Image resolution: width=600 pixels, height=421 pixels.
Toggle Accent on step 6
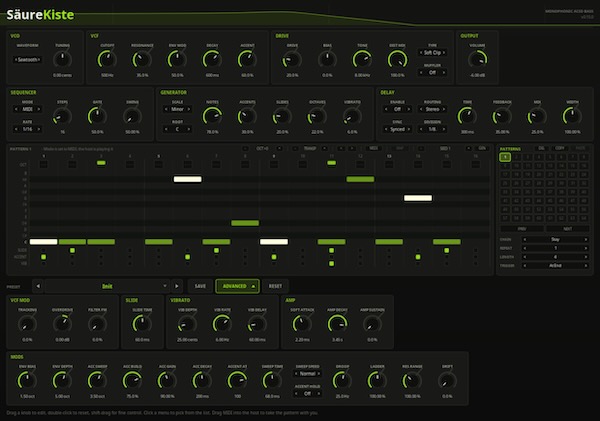tap(188, 257)
